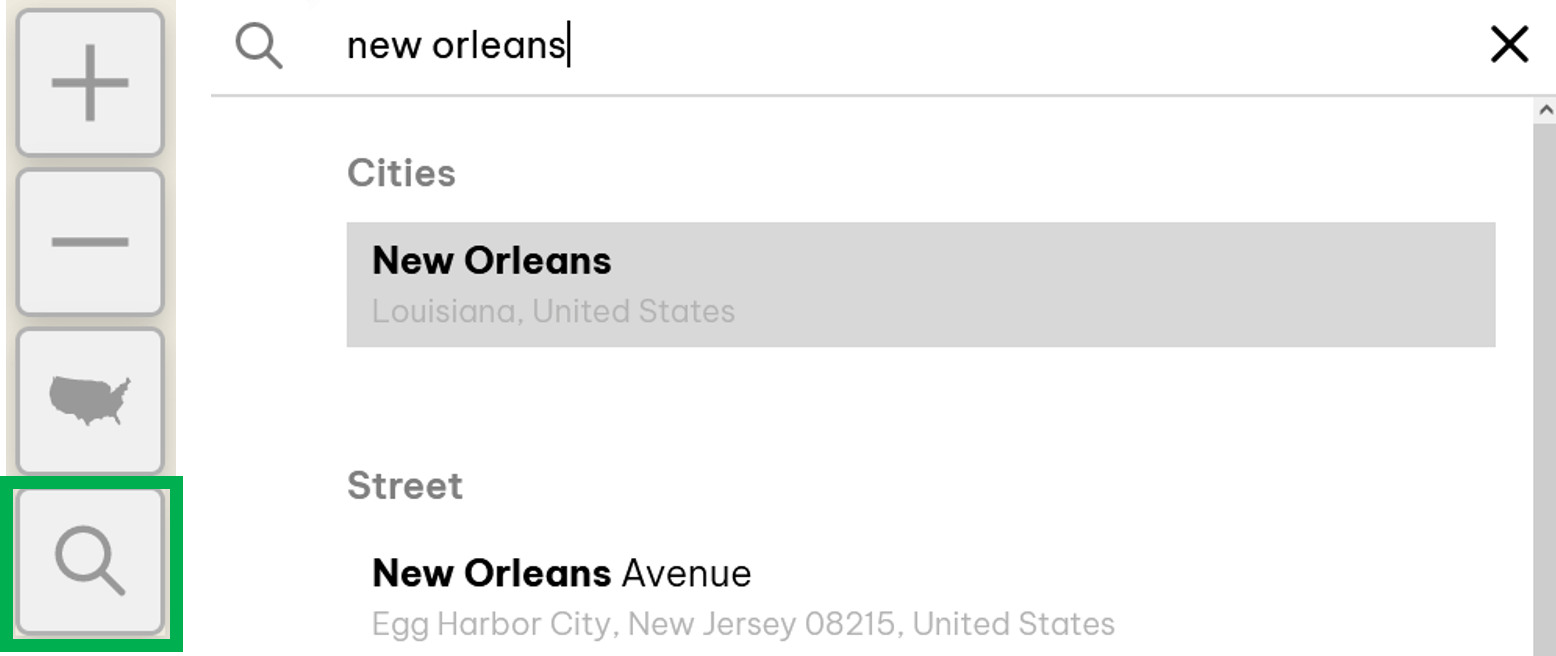This screenshot has height=656, width=1556.
Task: Click the results list scrollbar track
Action: tap(1545, 400)
